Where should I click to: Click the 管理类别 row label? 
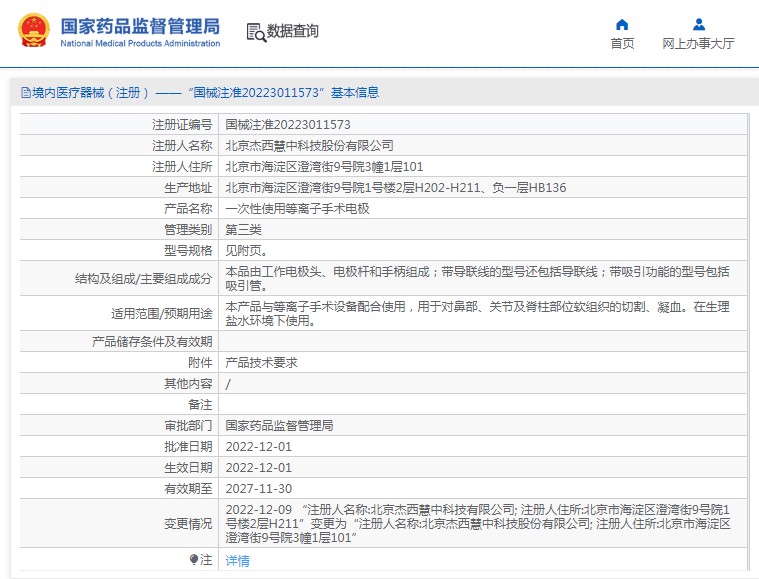click(188, 230)
